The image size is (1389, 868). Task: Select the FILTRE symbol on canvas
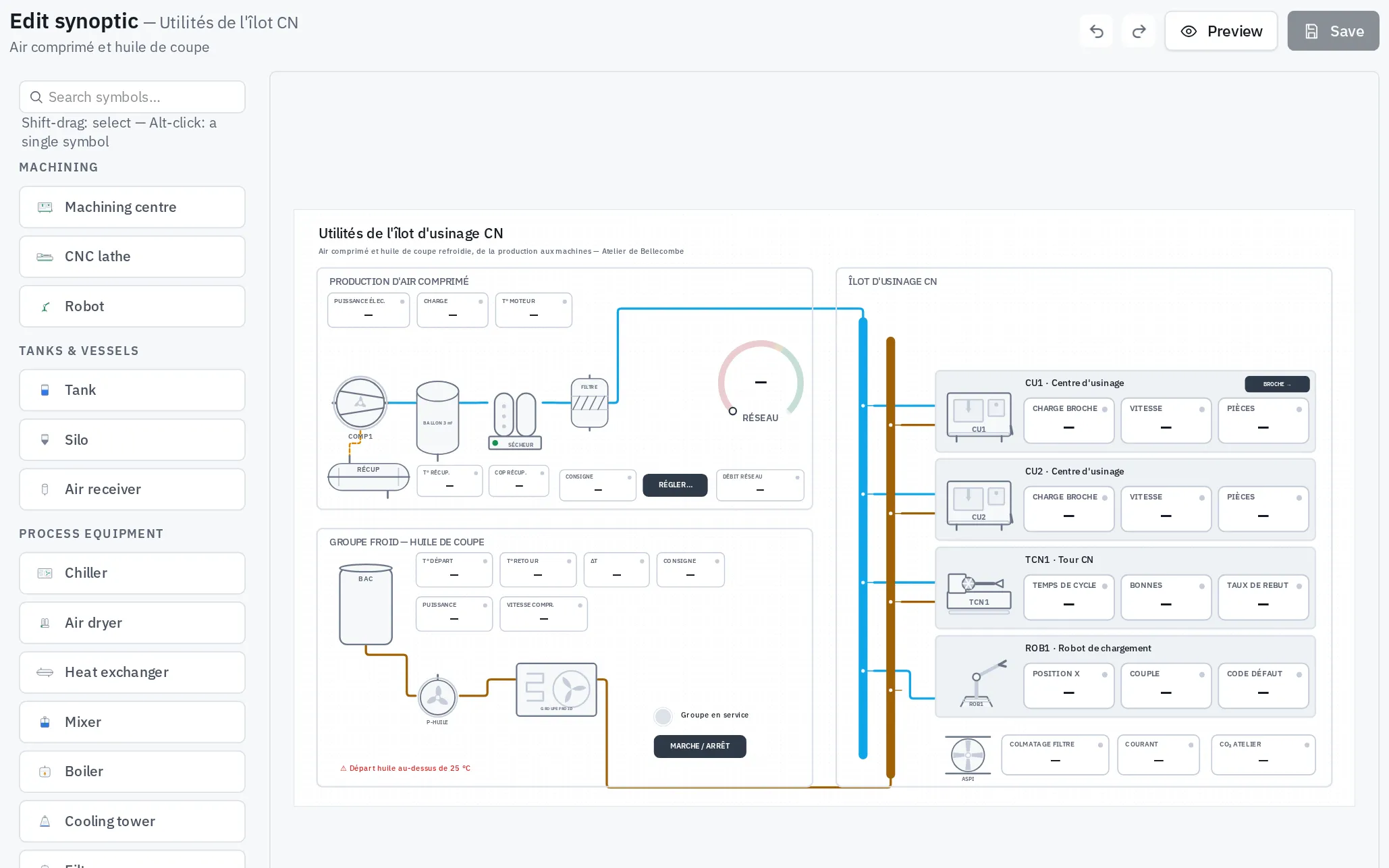(589, 403)
